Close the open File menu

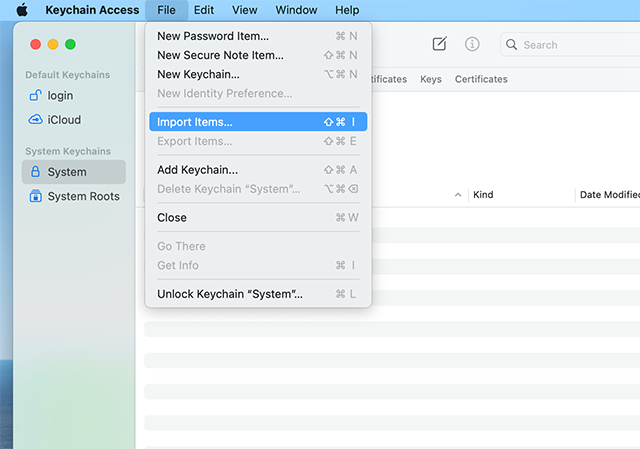click(x=167, y=10)
